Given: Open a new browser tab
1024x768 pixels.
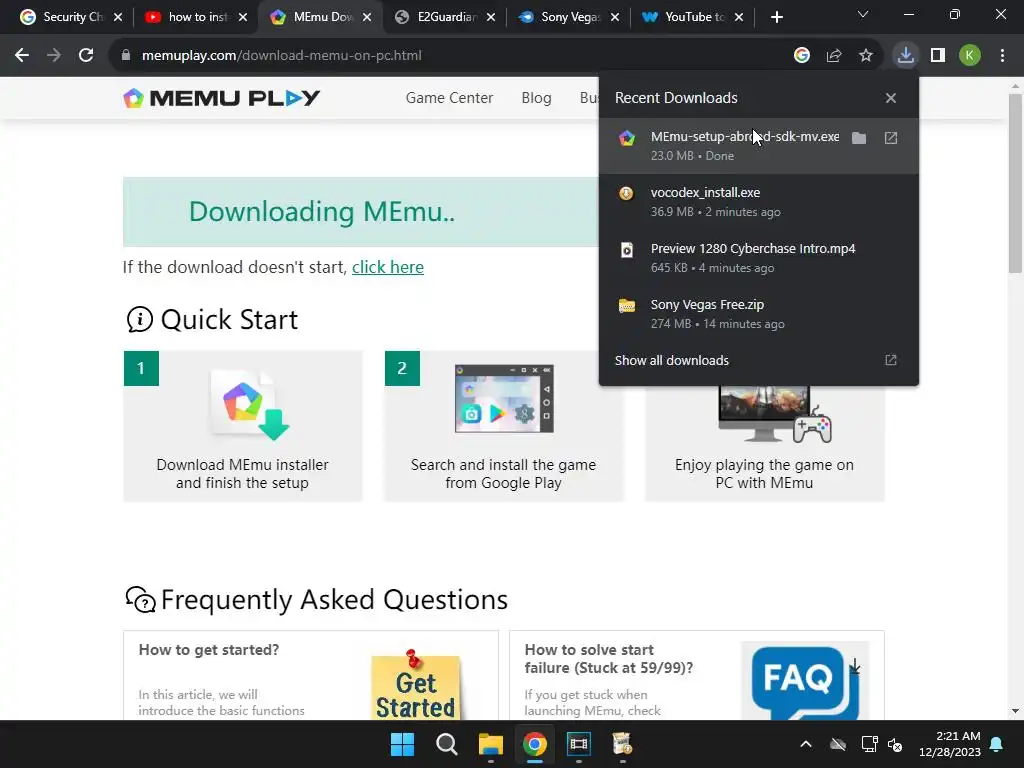Looking at the screenshot, I should (776, 17).
